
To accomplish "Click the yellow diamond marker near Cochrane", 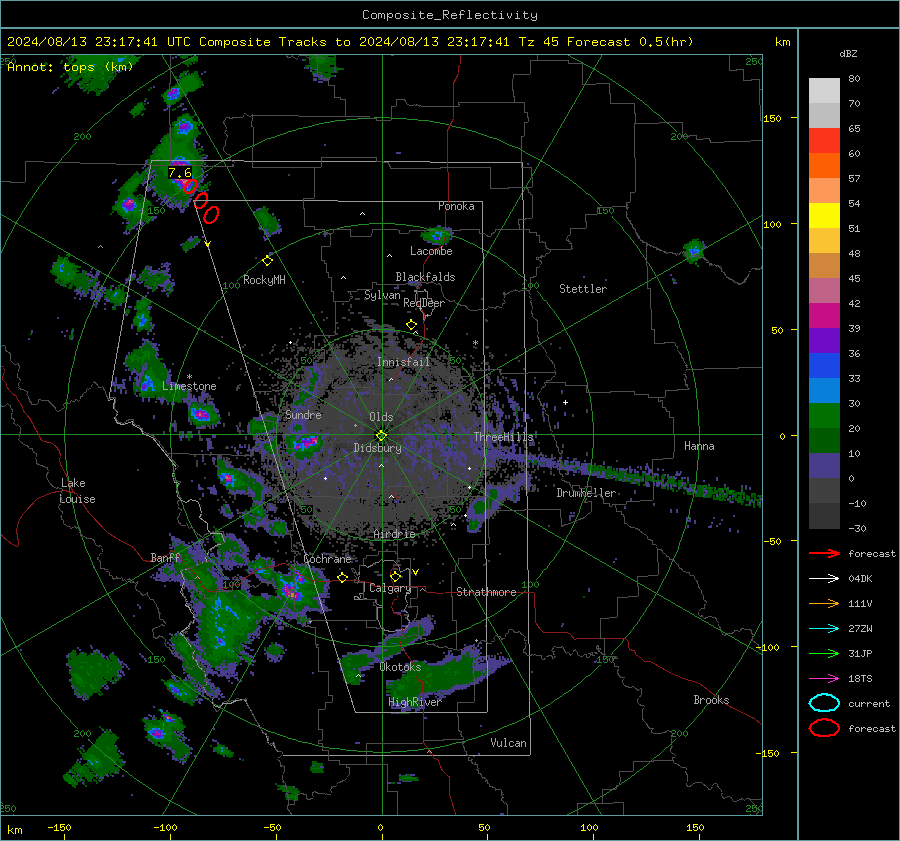I will (342, 577).
